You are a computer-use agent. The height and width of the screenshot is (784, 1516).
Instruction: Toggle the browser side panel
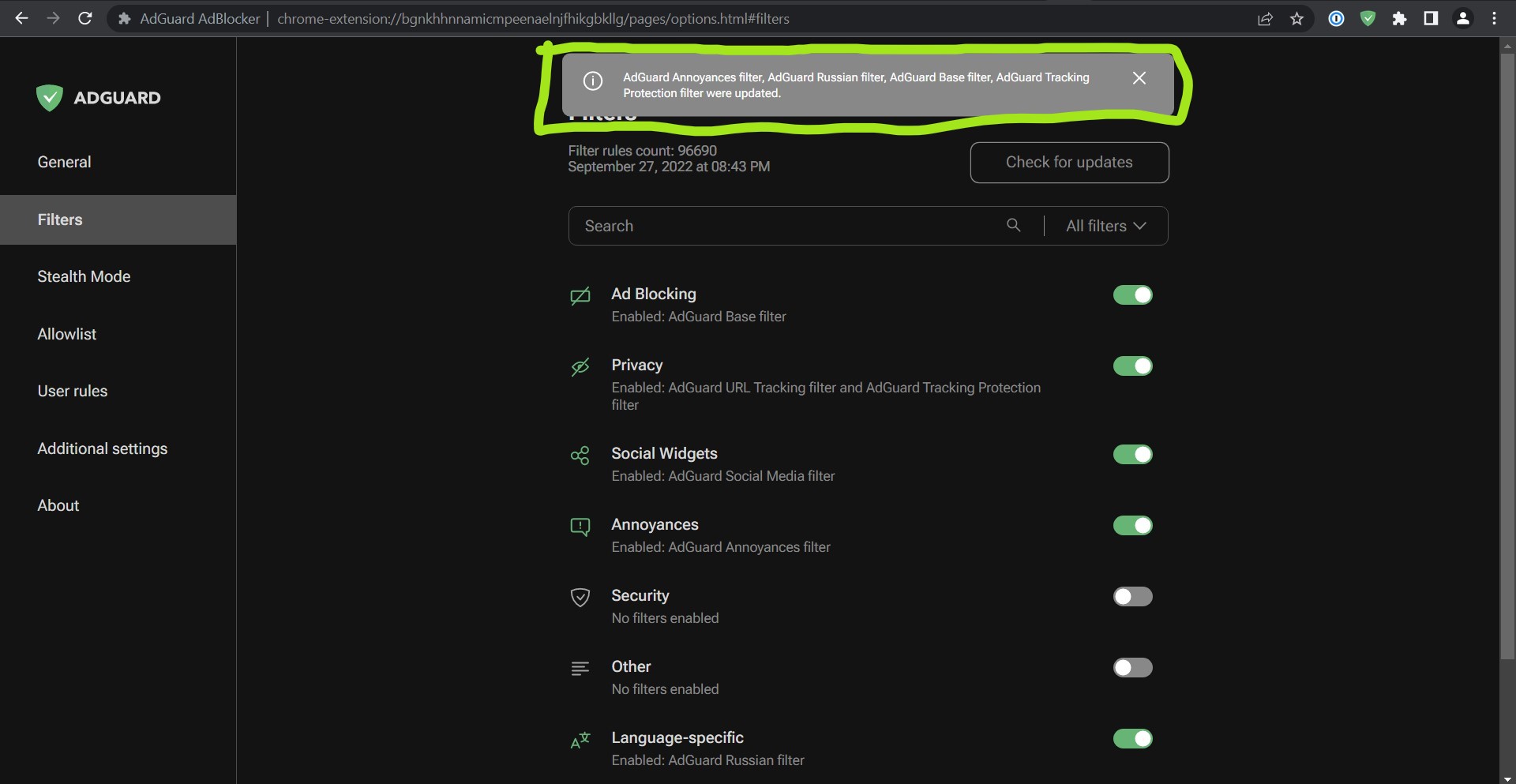tap(1431, 19)
